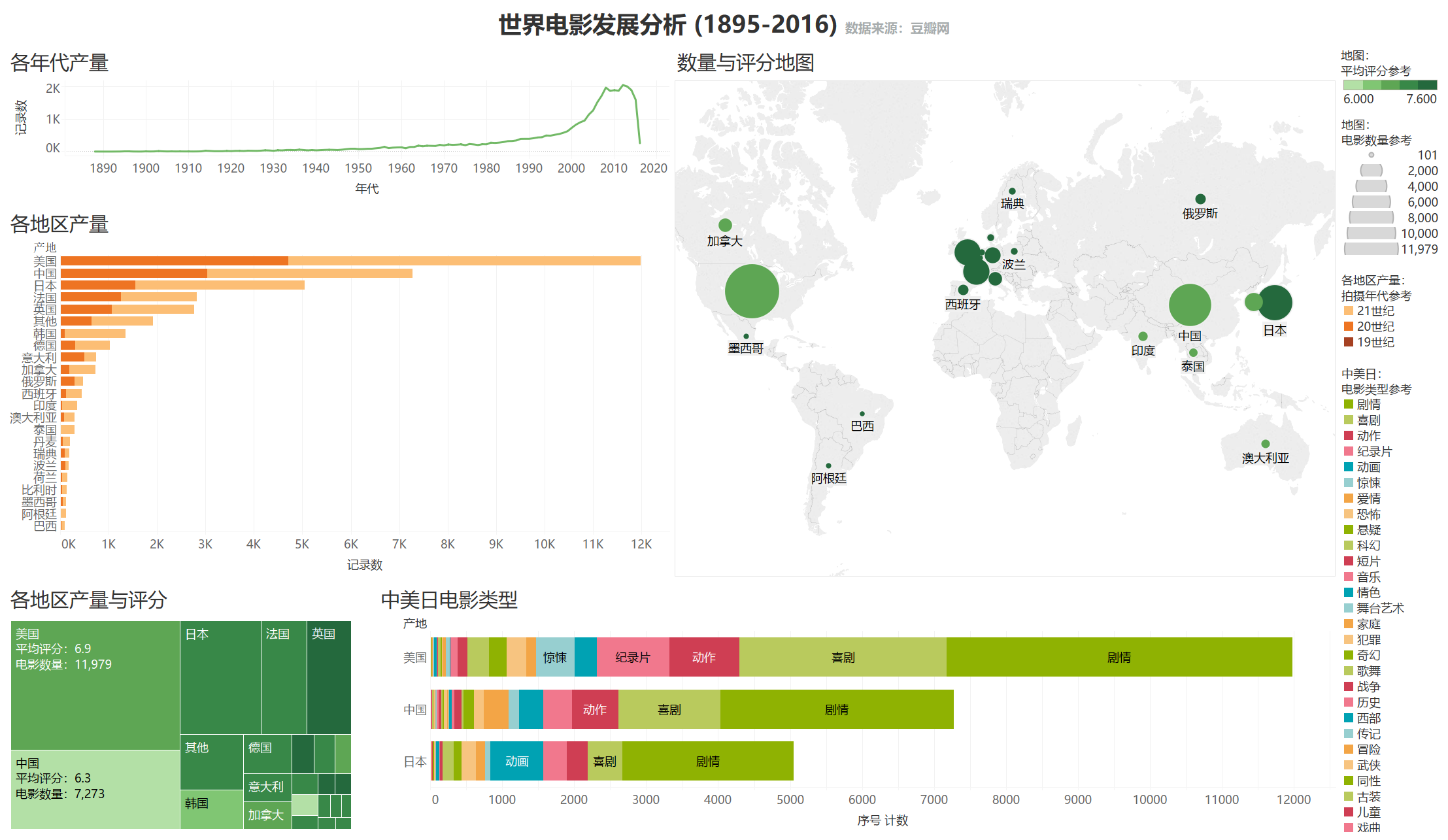The width and height of the screenshot is (1448, 840).
Task: Select the 日本 dark orange bar segment
Action: [x=98, y=285]
